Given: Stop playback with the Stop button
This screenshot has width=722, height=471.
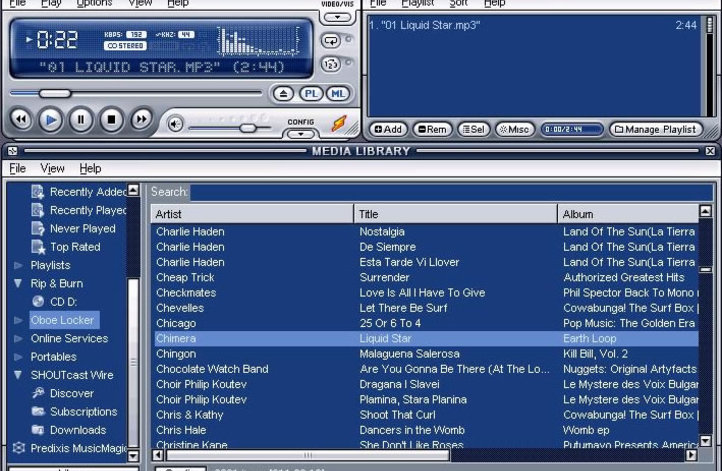Looking at the screenshot, I should point(111,120).
